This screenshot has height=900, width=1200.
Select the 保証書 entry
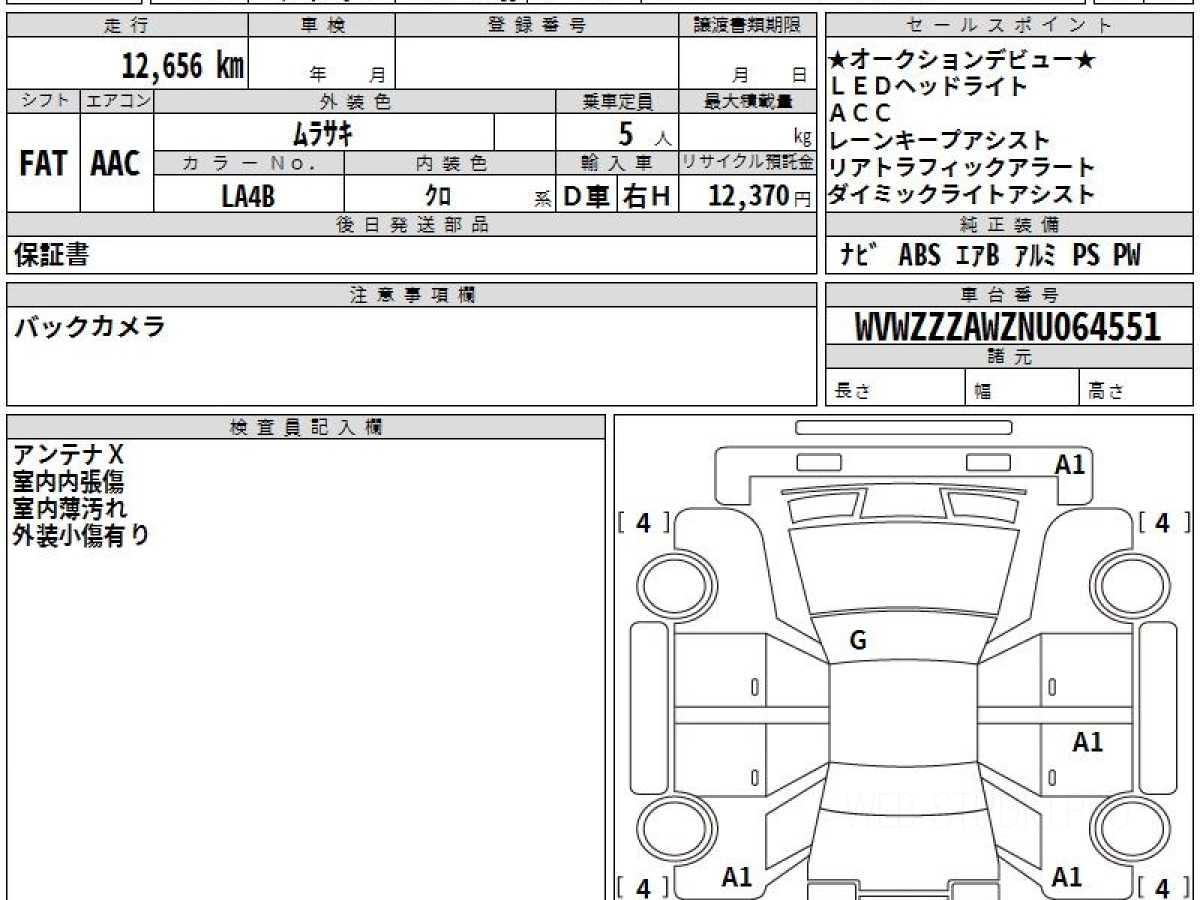(x=51, y=255)
